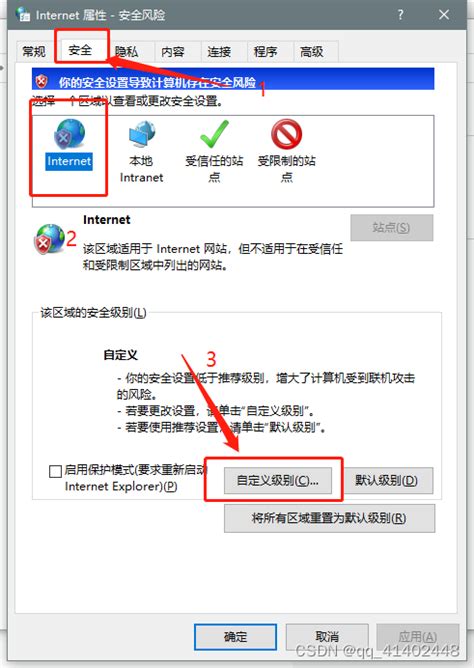Enable the 启用保护模式 checkbox
Screen dimensions: 474x668
coord(55,471)
